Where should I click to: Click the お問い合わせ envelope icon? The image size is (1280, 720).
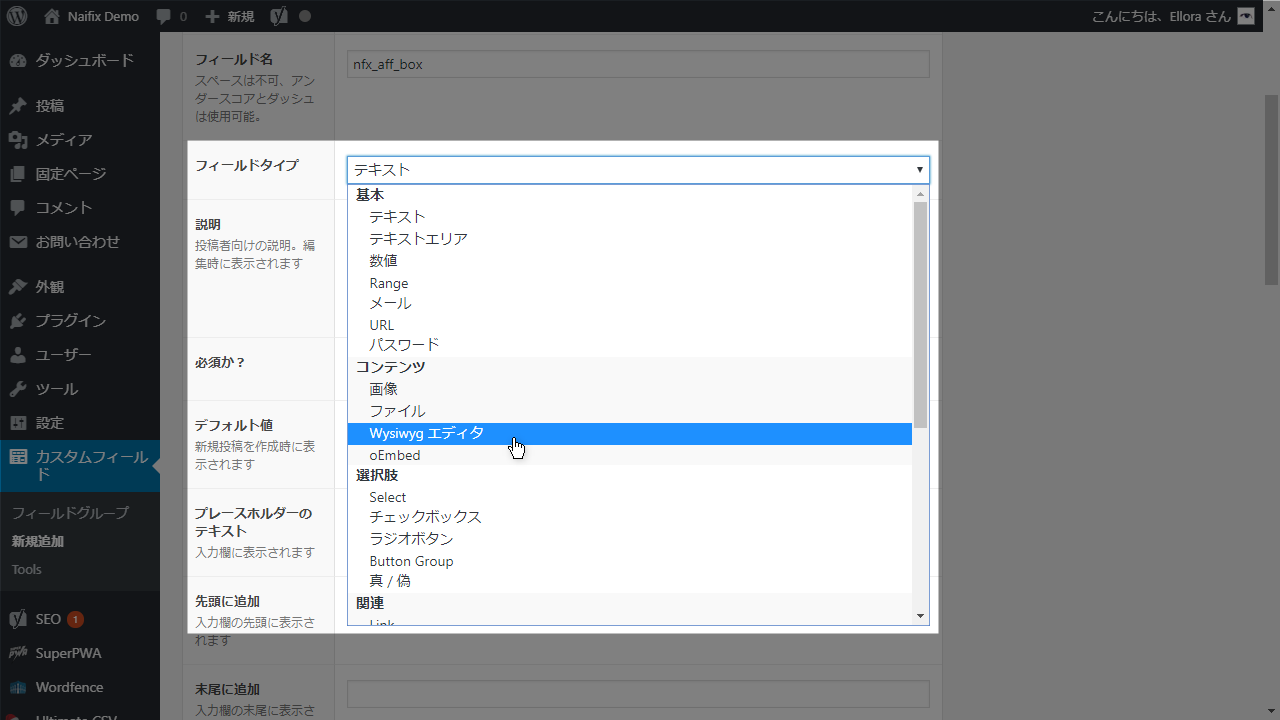coord(18,242)
